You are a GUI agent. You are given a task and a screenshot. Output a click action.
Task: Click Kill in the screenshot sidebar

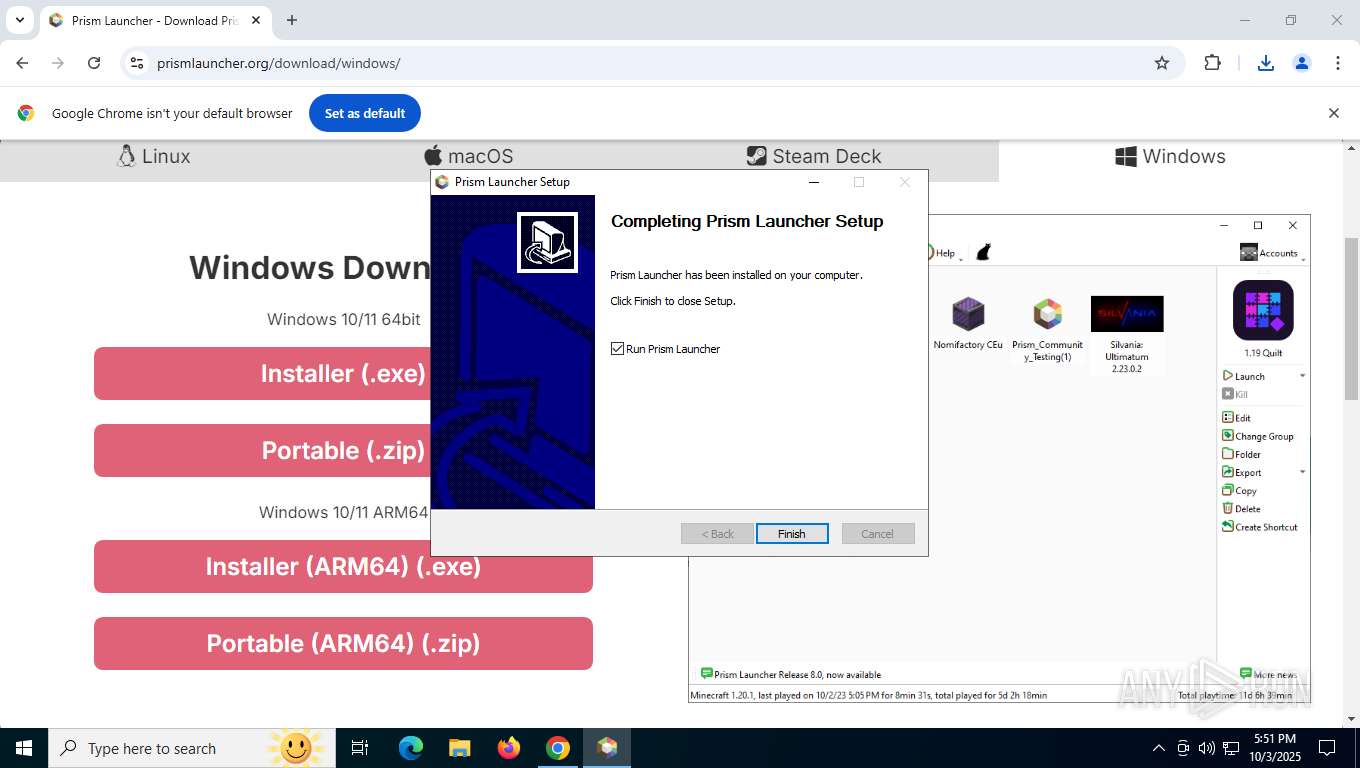pyautogui.click(x=1235, y=394)
